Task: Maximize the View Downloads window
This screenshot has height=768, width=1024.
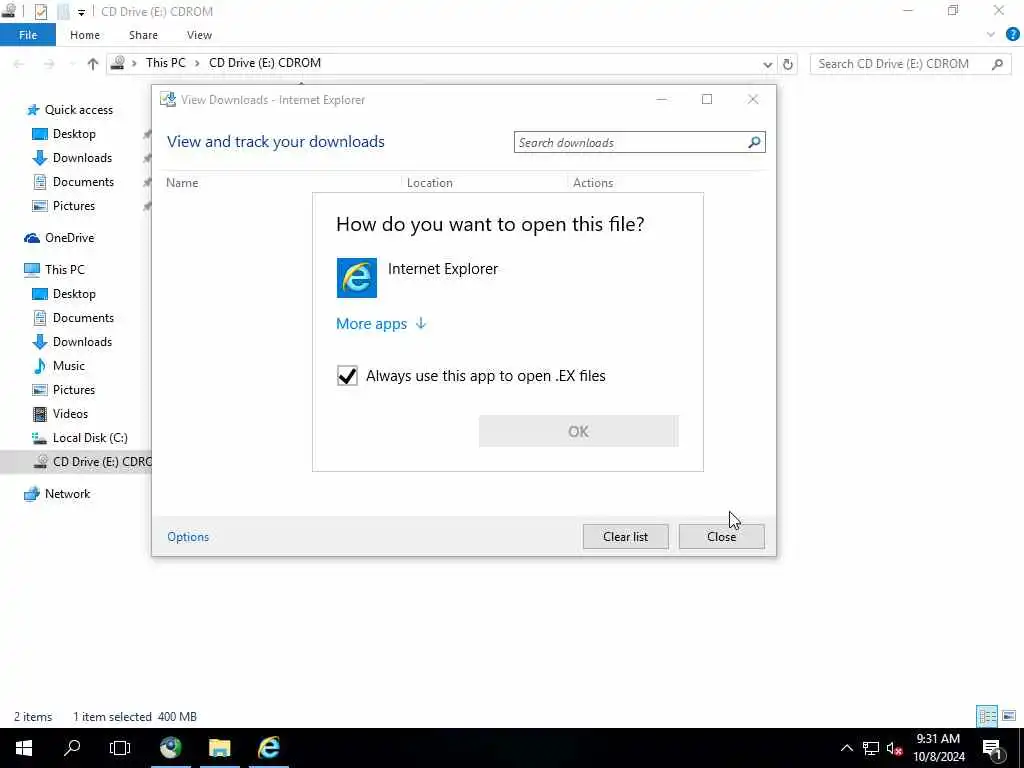Action: [707, 99]
